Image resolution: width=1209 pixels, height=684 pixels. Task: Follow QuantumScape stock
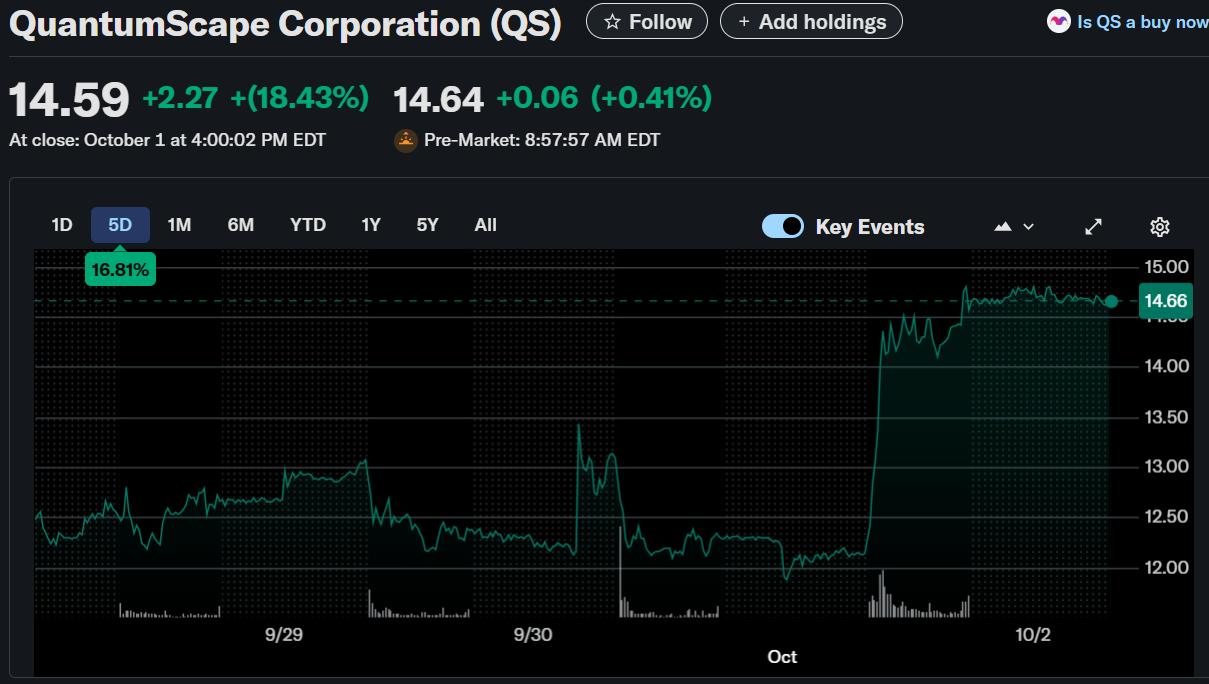(x=646, y=21)
